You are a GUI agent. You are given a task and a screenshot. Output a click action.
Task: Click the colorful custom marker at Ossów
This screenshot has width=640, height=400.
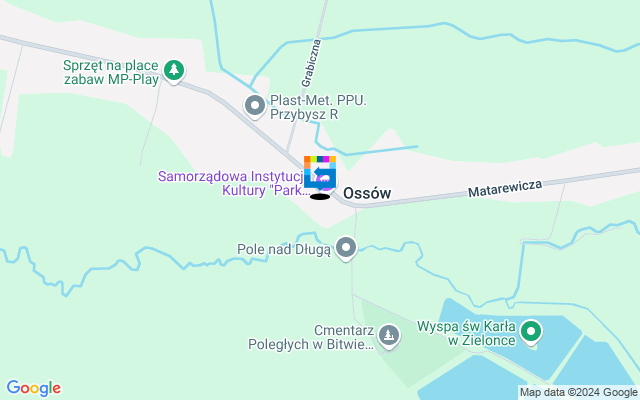click(x=320, y=172)
